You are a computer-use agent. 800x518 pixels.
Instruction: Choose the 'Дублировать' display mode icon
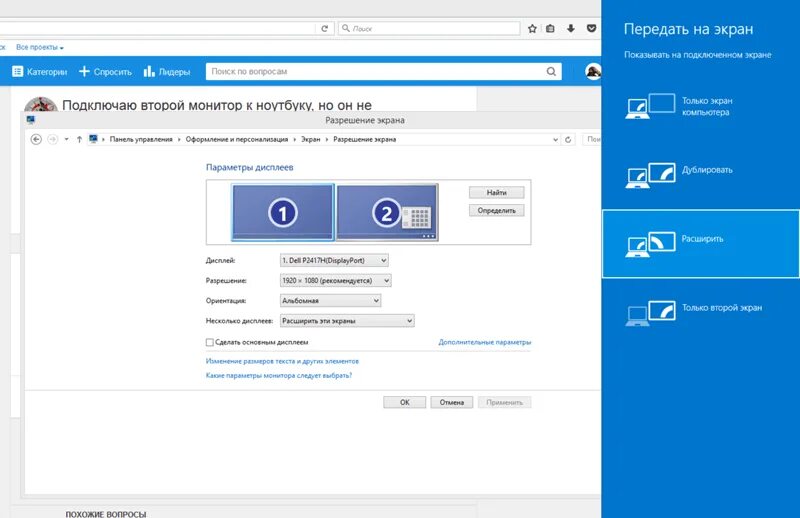coord(650,174)
